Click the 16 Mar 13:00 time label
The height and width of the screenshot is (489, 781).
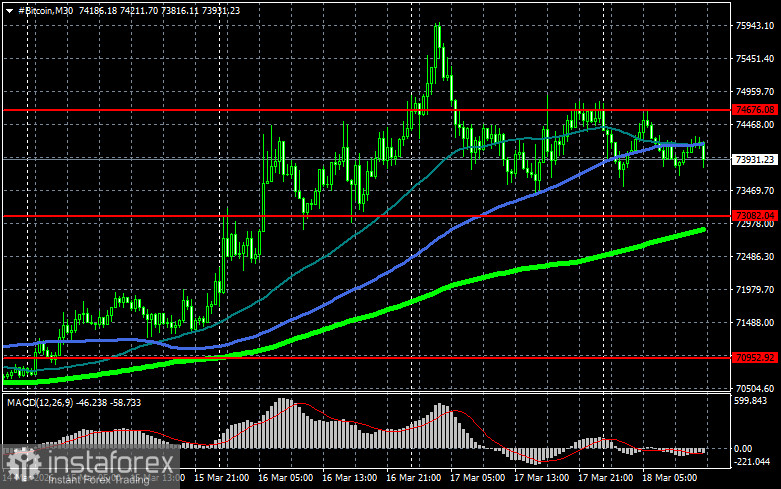coord(349,478)
